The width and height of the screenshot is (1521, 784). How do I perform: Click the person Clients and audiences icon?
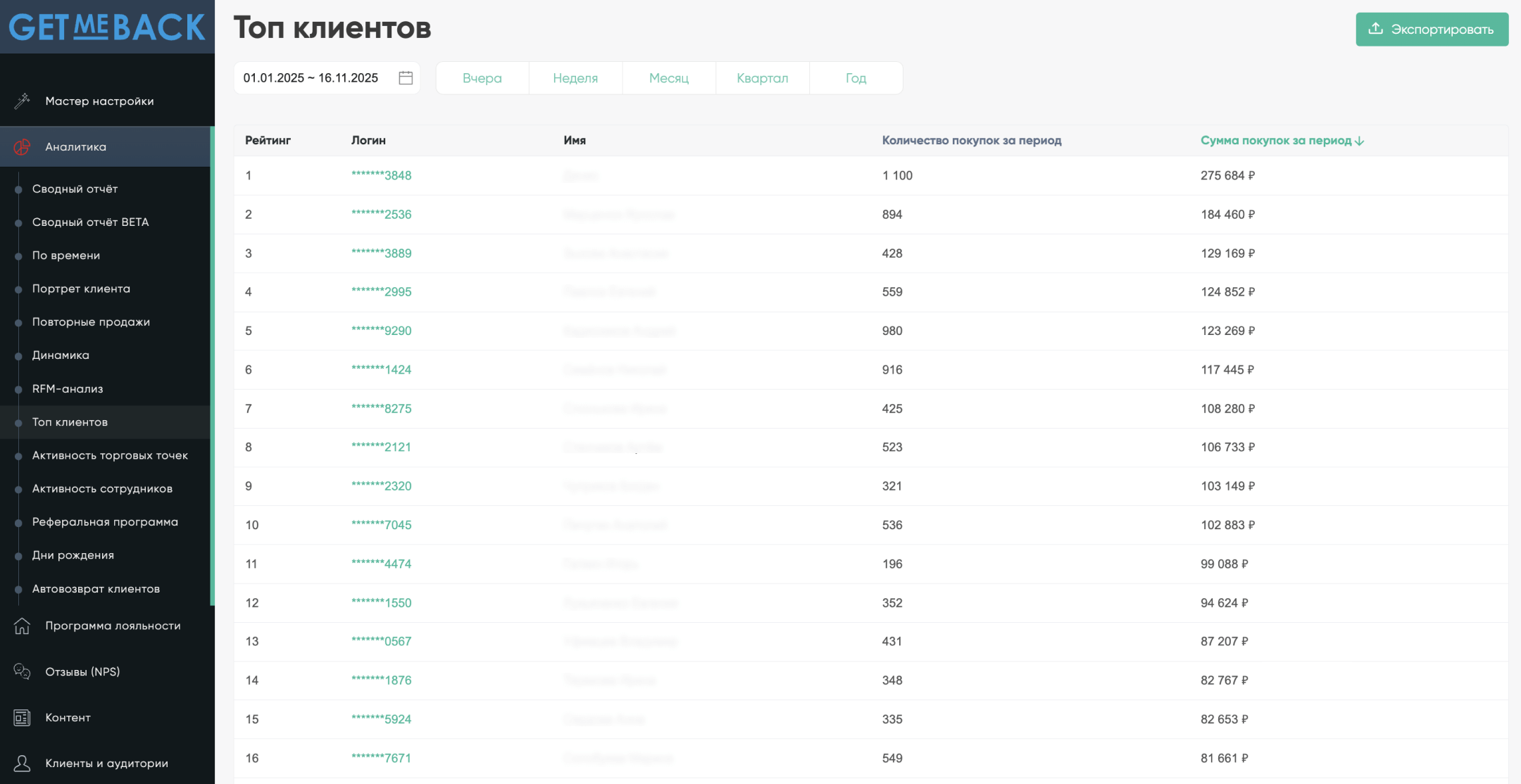click(x=22, y=763)
